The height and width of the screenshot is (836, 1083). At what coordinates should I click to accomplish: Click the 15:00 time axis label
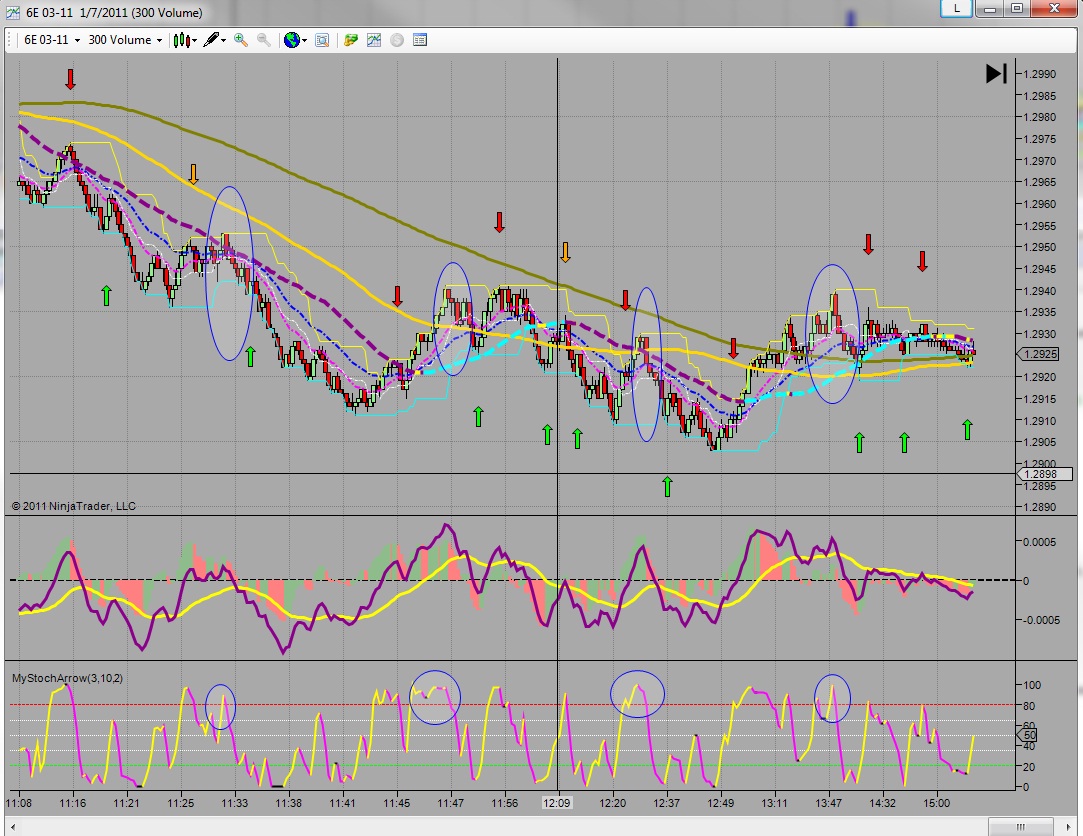[937, 803]
